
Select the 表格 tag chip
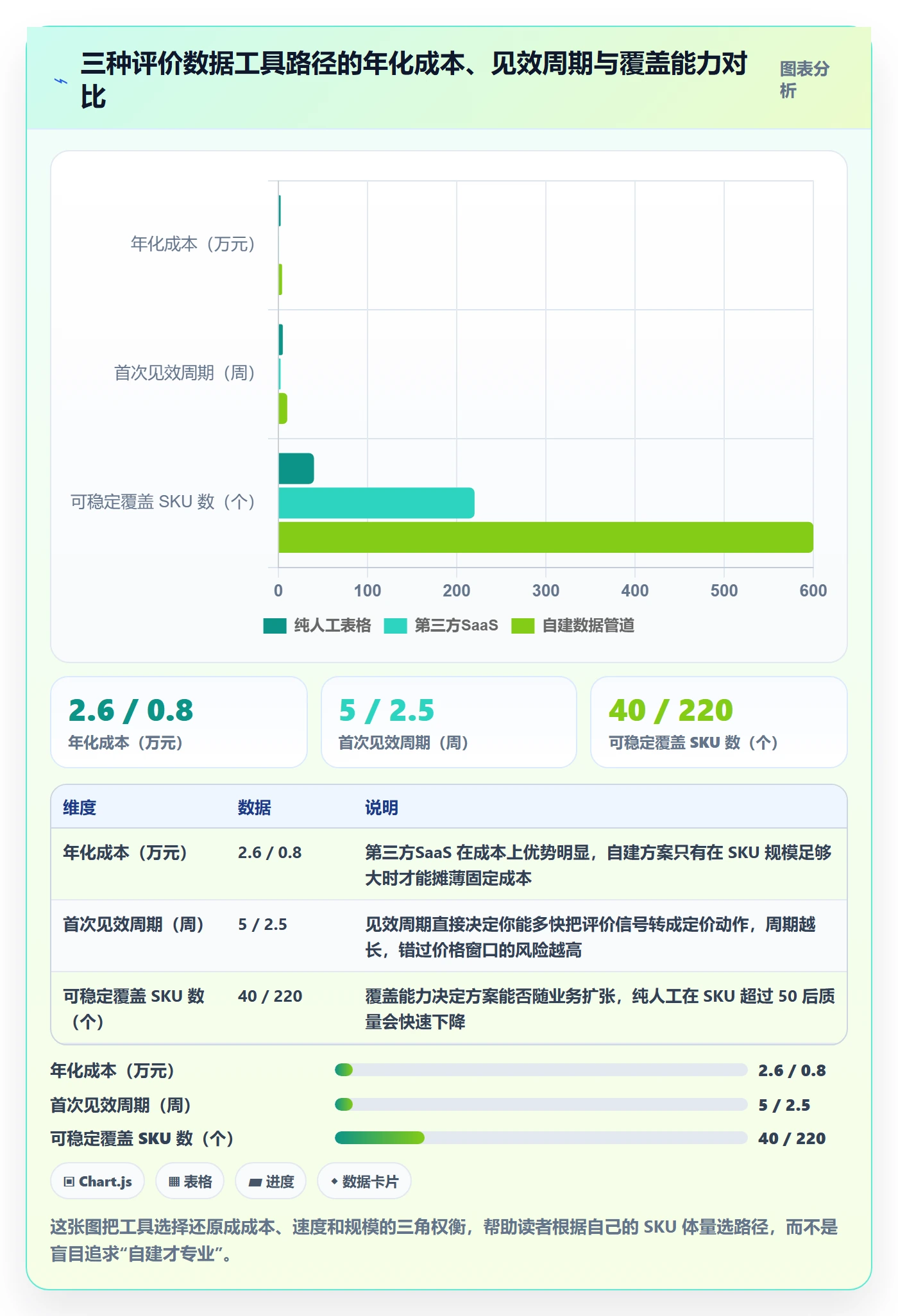tap(190, 1181)
